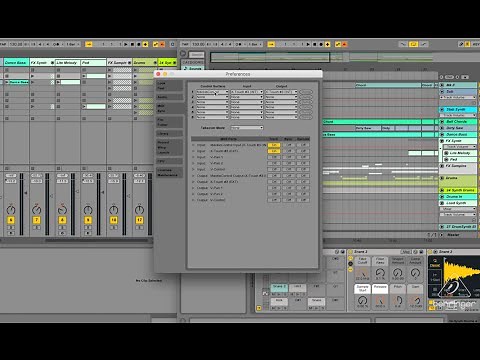The image size is (480, 360).
Task: Launch the Dance Bass clip in session view
Action: (x=7, y=82)
